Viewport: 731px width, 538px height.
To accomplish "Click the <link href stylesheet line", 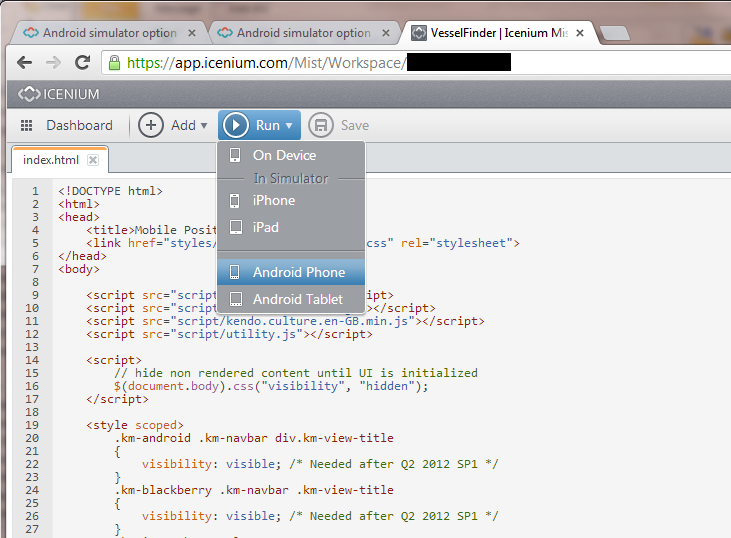I will pos(303,243).
